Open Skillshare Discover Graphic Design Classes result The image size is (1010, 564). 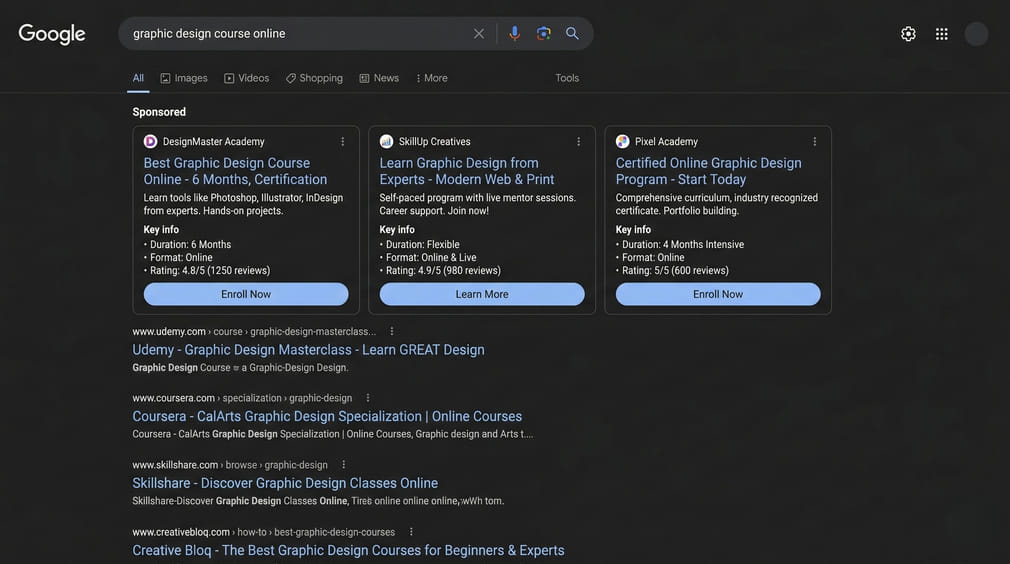point(285,483)
